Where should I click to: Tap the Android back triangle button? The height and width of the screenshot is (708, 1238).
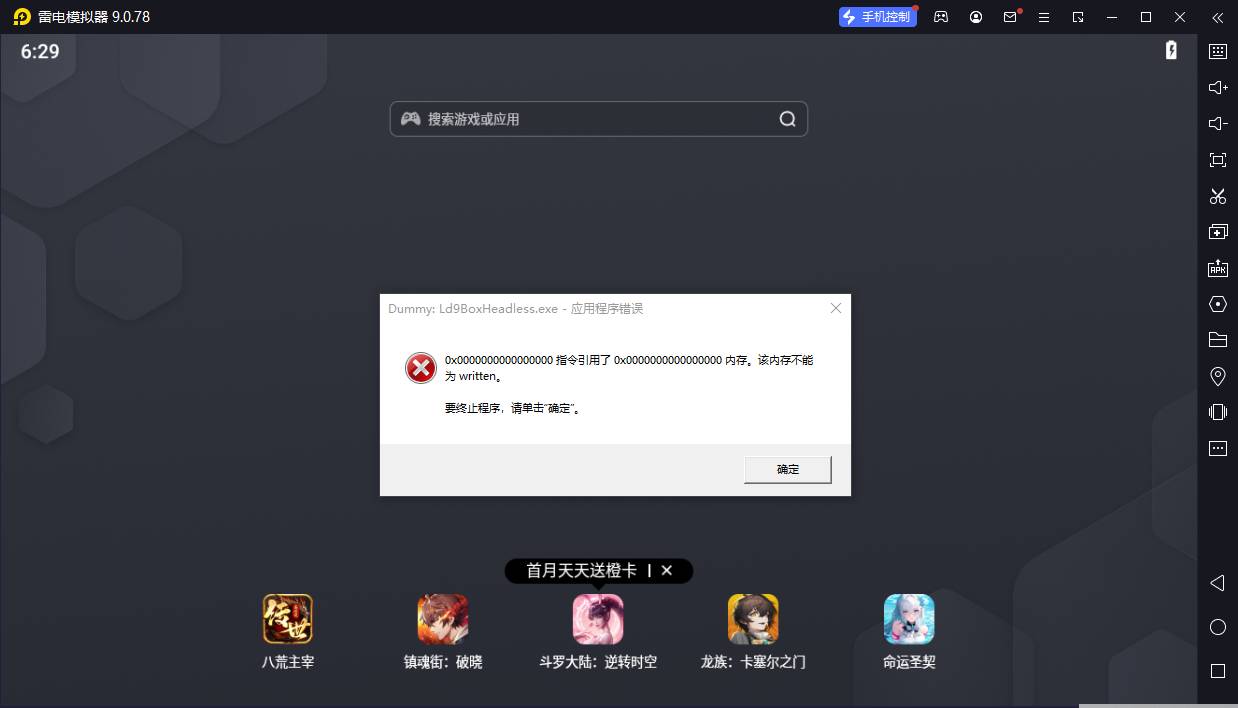click(x=1218, y=583)
